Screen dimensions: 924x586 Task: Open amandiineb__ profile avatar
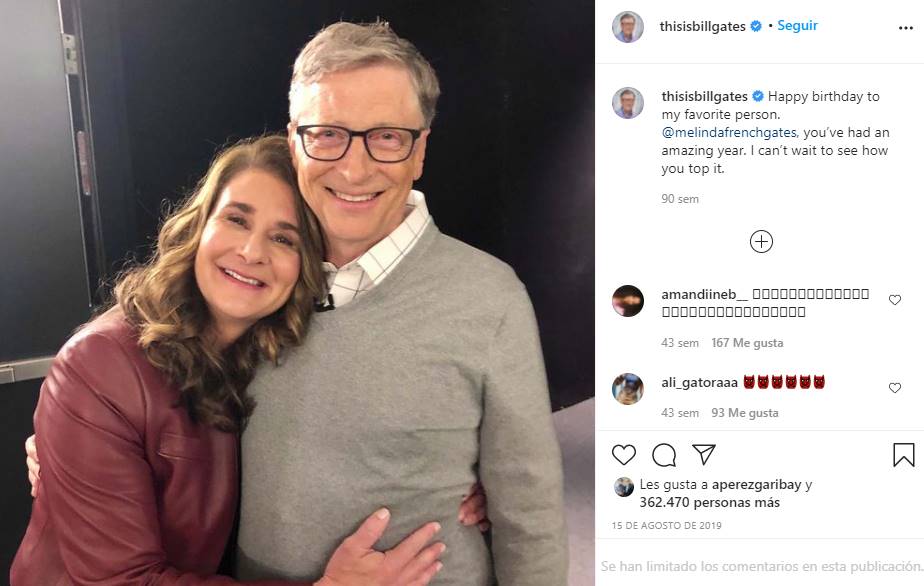click(628, 301)
